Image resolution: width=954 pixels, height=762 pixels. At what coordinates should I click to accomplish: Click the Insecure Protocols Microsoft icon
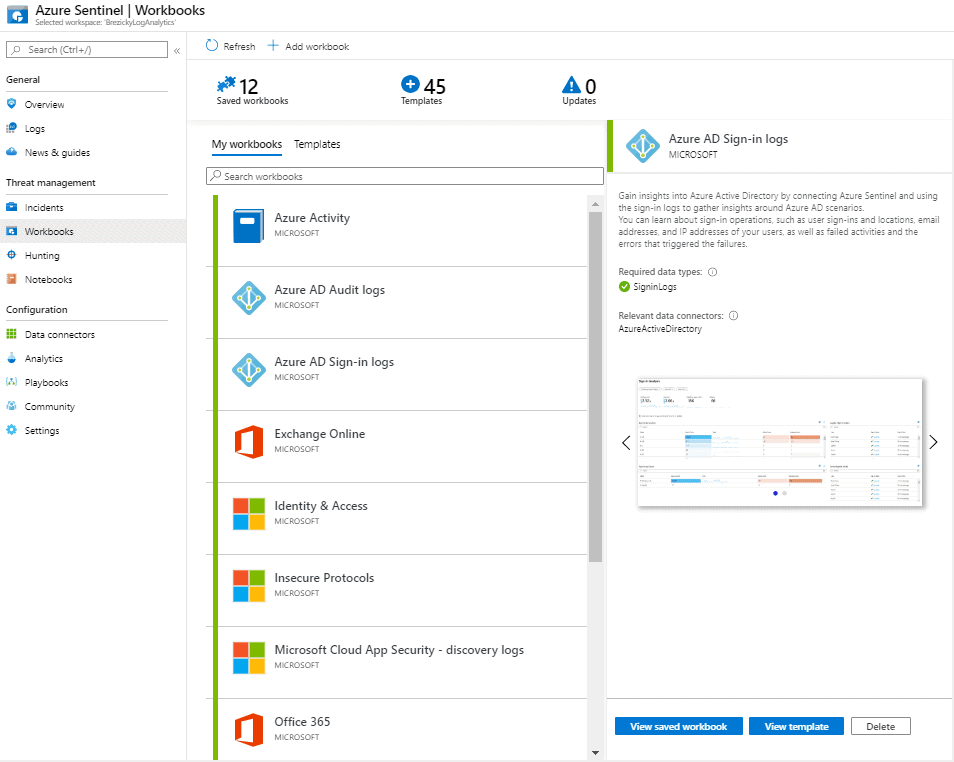point(249,585)
